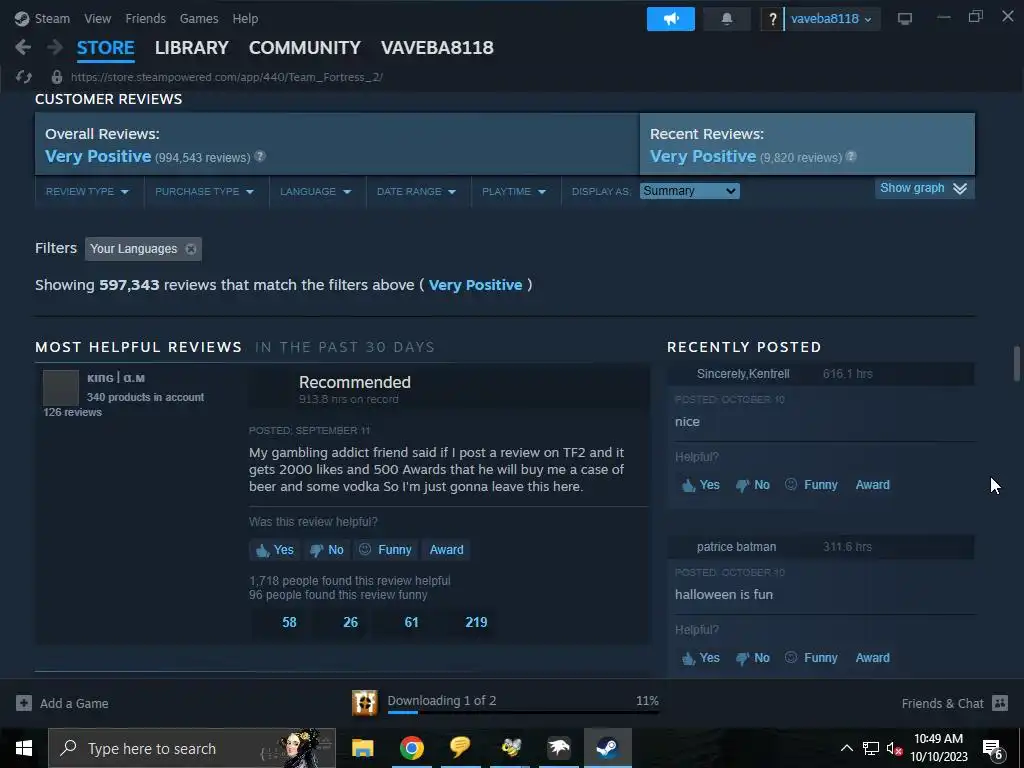Open the View menu

pos(97,18)
